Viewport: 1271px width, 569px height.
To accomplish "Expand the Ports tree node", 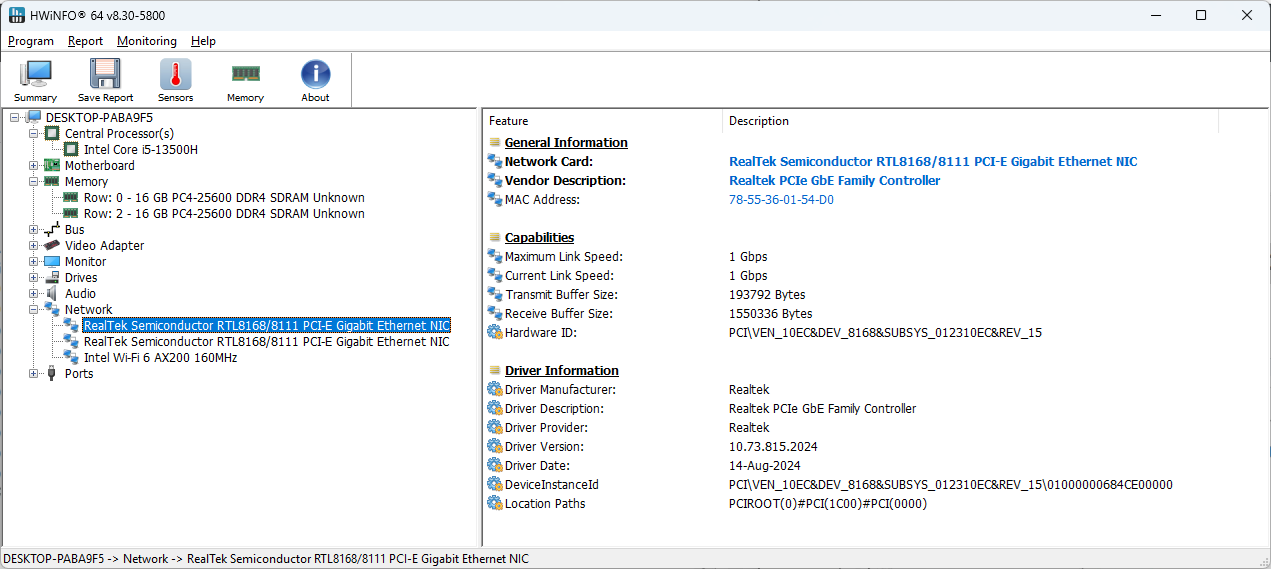I will tap(34, 373).
